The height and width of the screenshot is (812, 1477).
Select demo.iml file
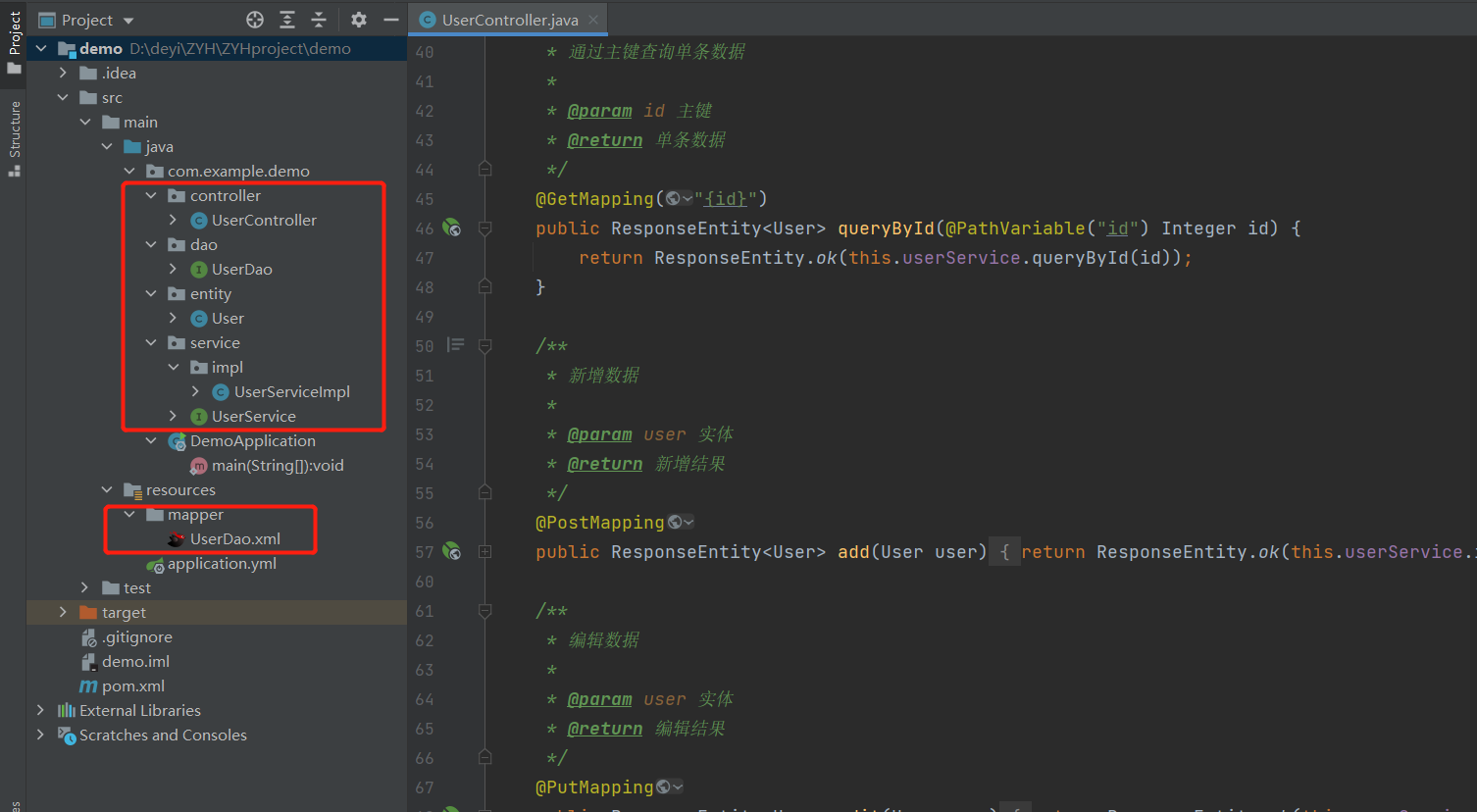pos(135,661)
